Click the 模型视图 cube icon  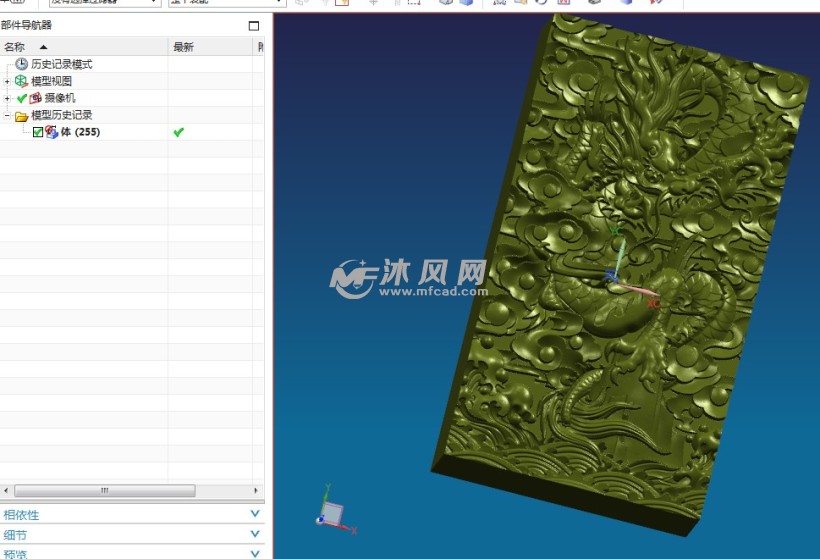21,81
